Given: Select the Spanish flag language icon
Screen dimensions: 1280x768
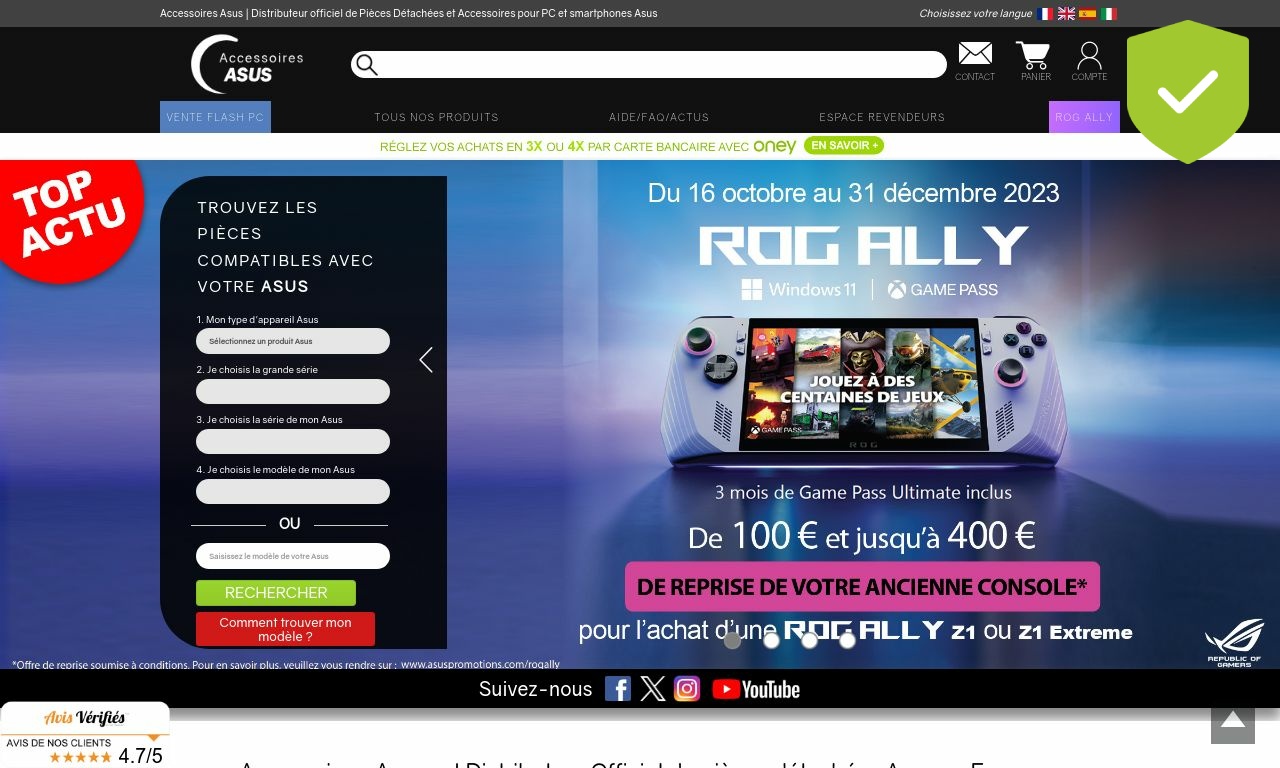Looking at the screenshot, I should [1087, 14].
